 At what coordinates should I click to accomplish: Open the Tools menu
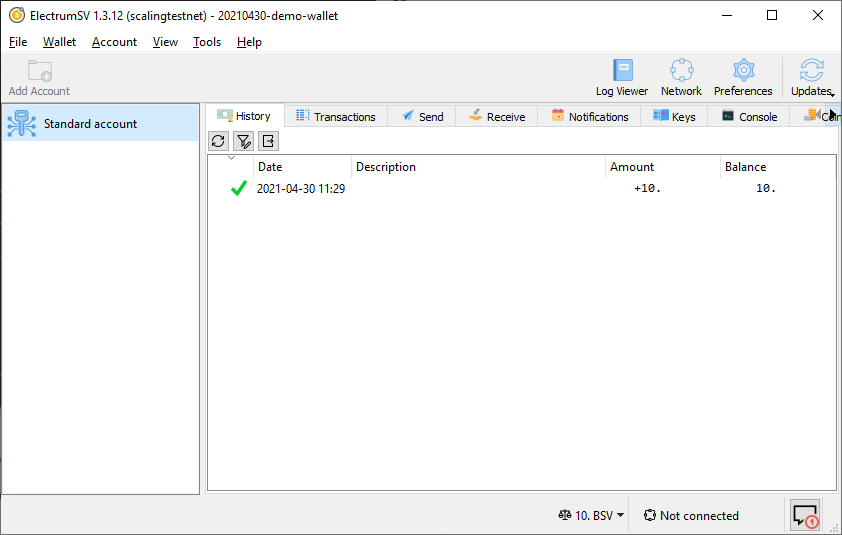click(207, 42)
